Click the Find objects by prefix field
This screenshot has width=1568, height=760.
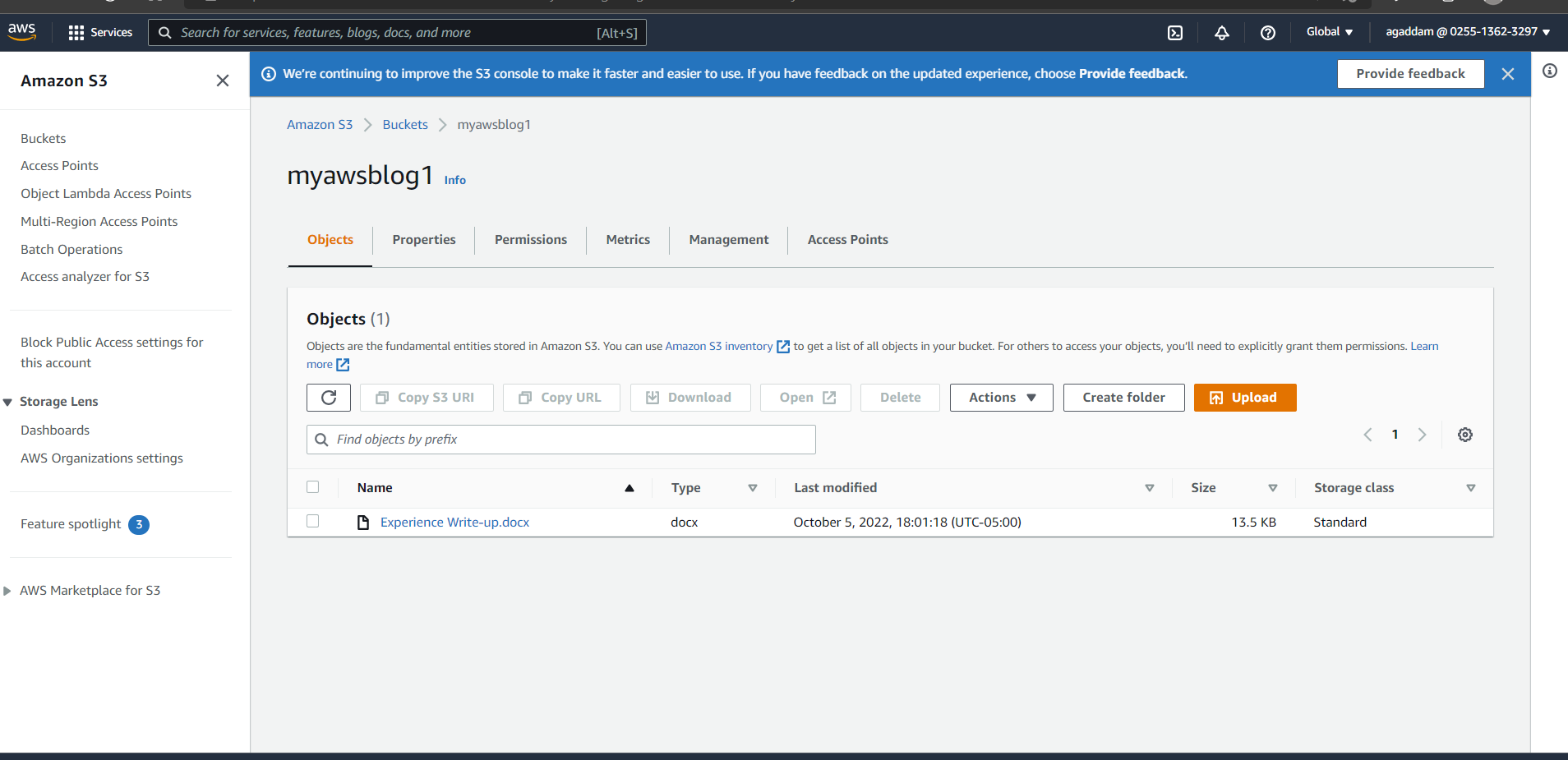pyautogui.click(x=560, y=439)
